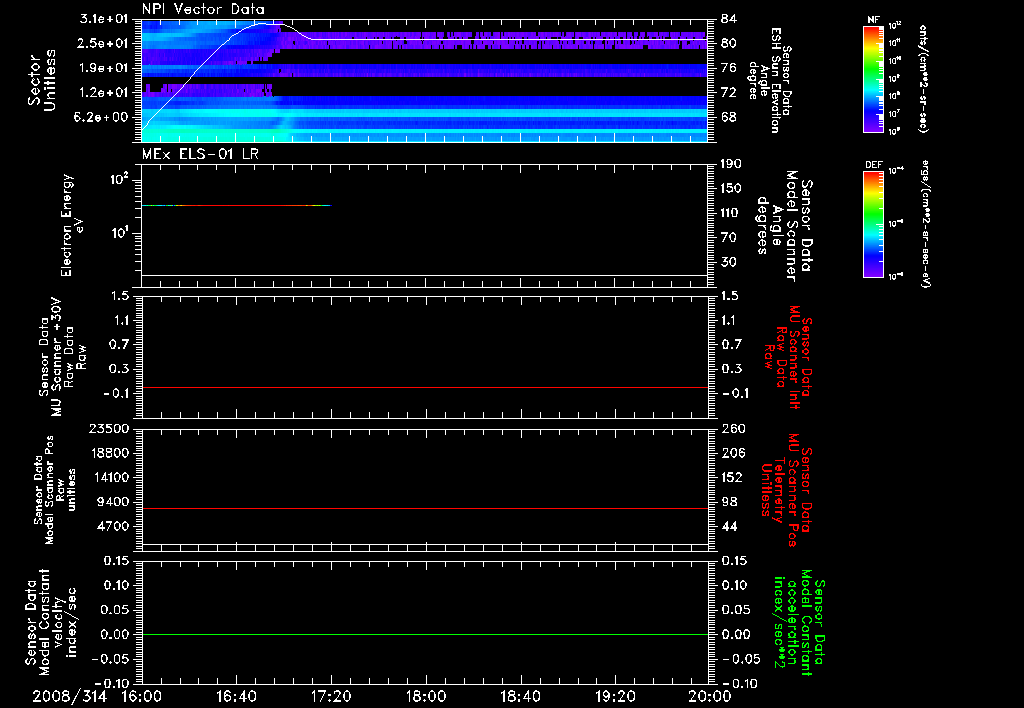Click the 80 degree sun elevation tick
Screen dimensions: 1024x708
point(728,43)
